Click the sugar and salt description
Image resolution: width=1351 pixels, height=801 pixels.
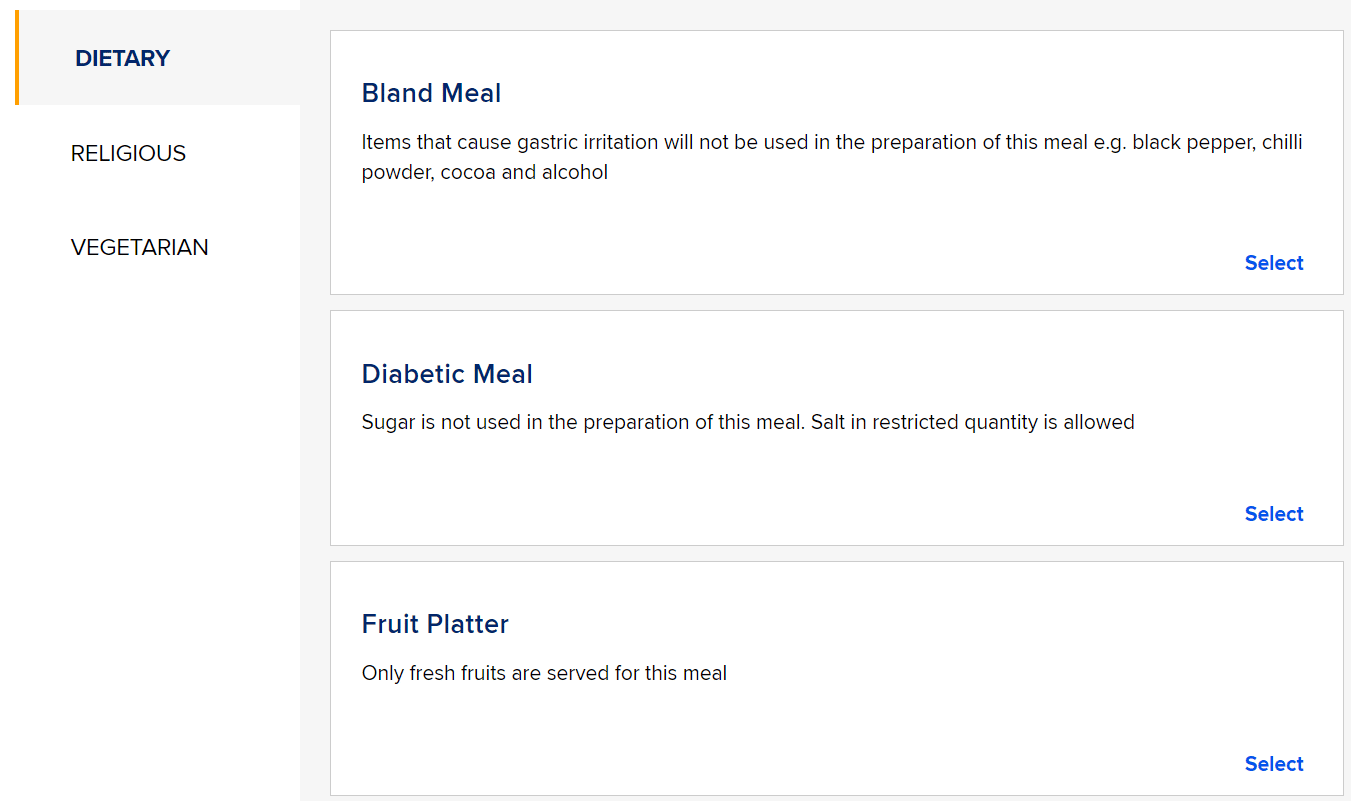747,422
